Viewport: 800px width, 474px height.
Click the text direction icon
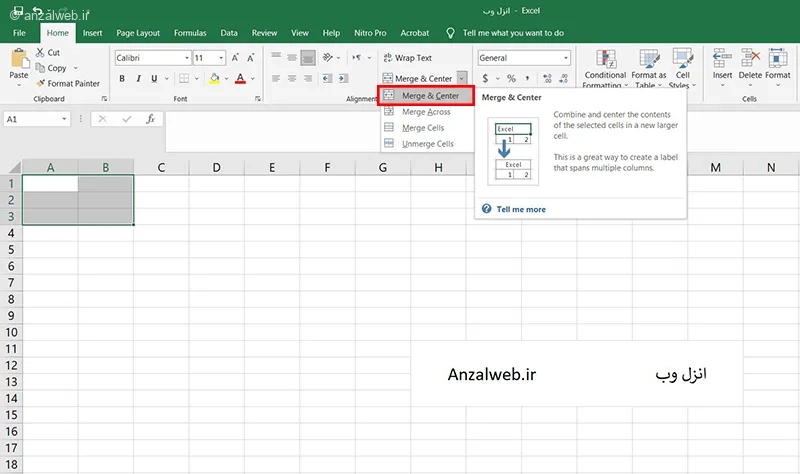357,57
